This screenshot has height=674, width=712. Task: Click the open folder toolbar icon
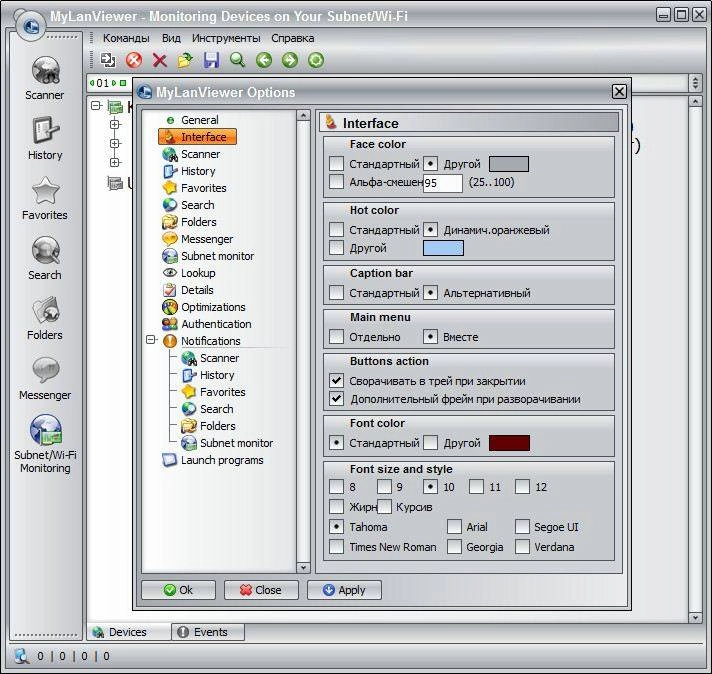(185, 59)
